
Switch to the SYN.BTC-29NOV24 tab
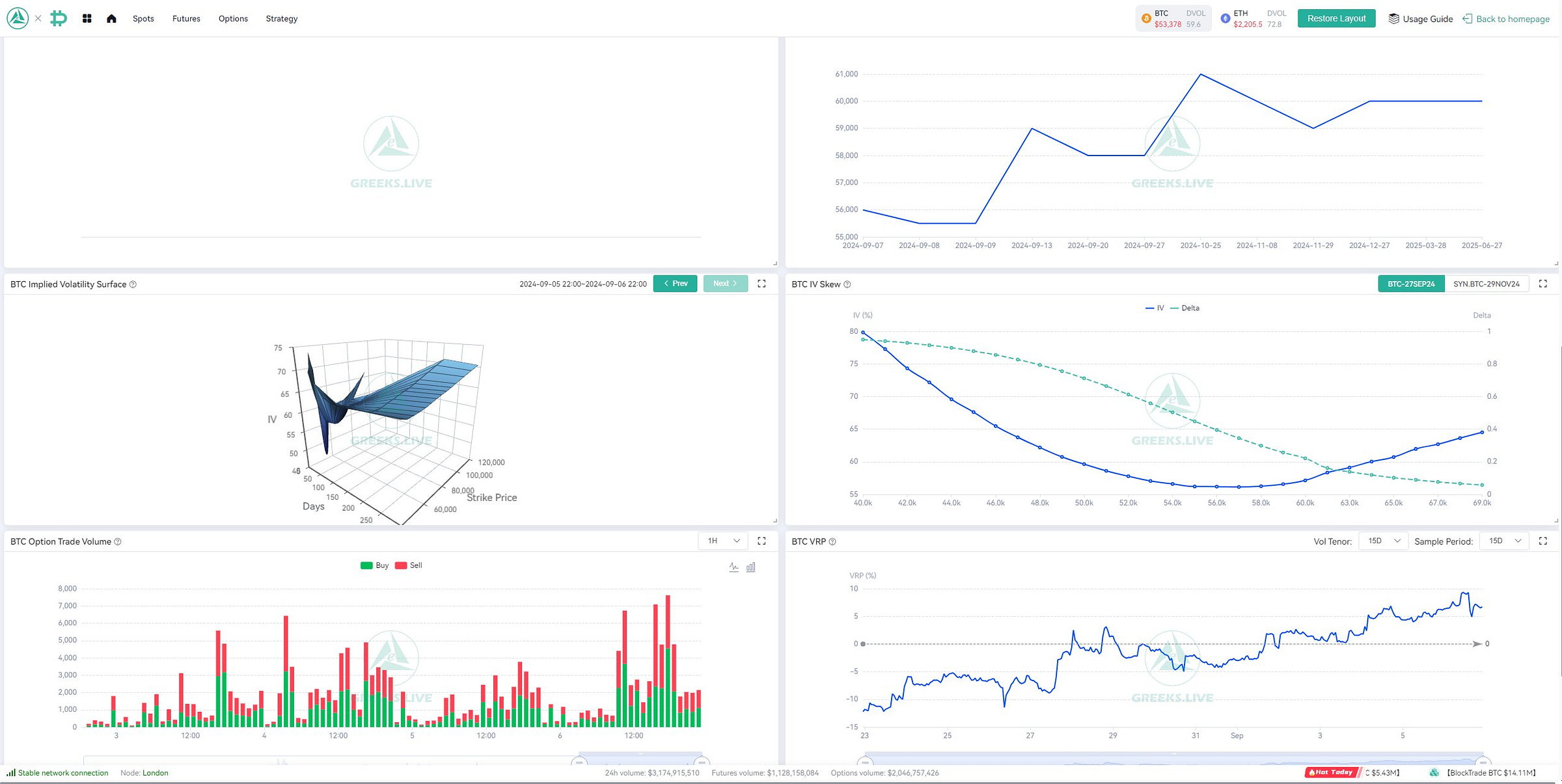1487,284
